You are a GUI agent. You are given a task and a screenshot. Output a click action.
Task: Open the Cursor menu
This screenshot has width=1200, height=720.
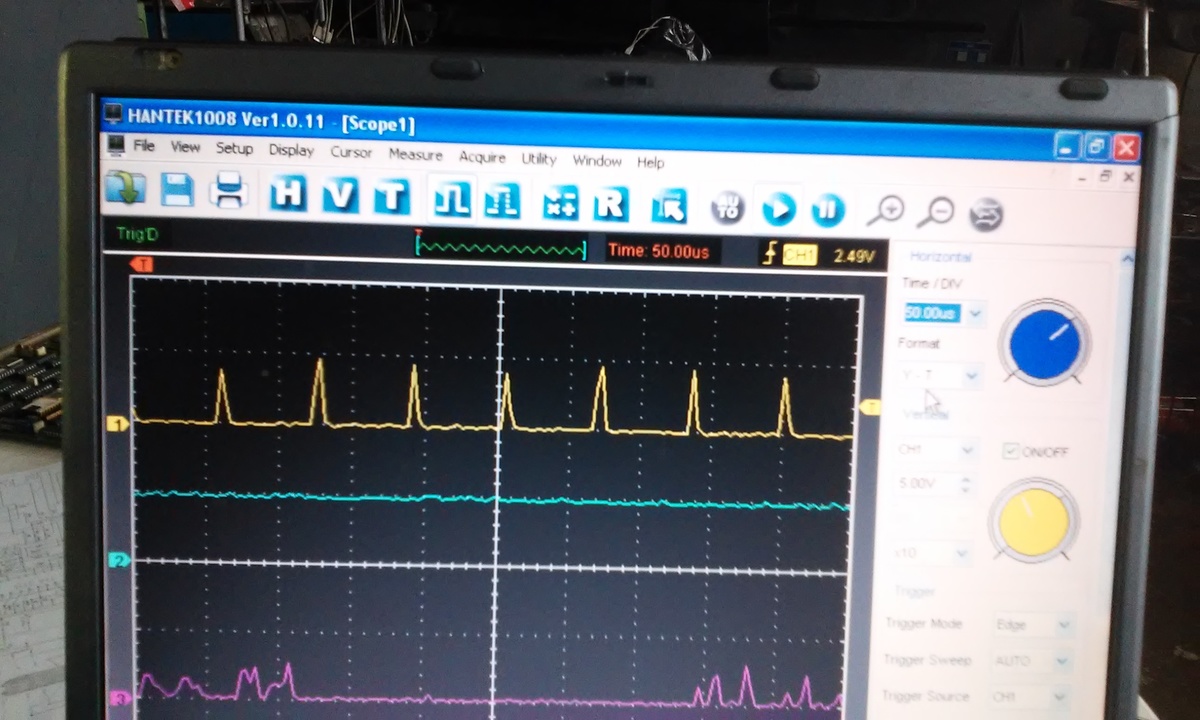coord(351,152)
